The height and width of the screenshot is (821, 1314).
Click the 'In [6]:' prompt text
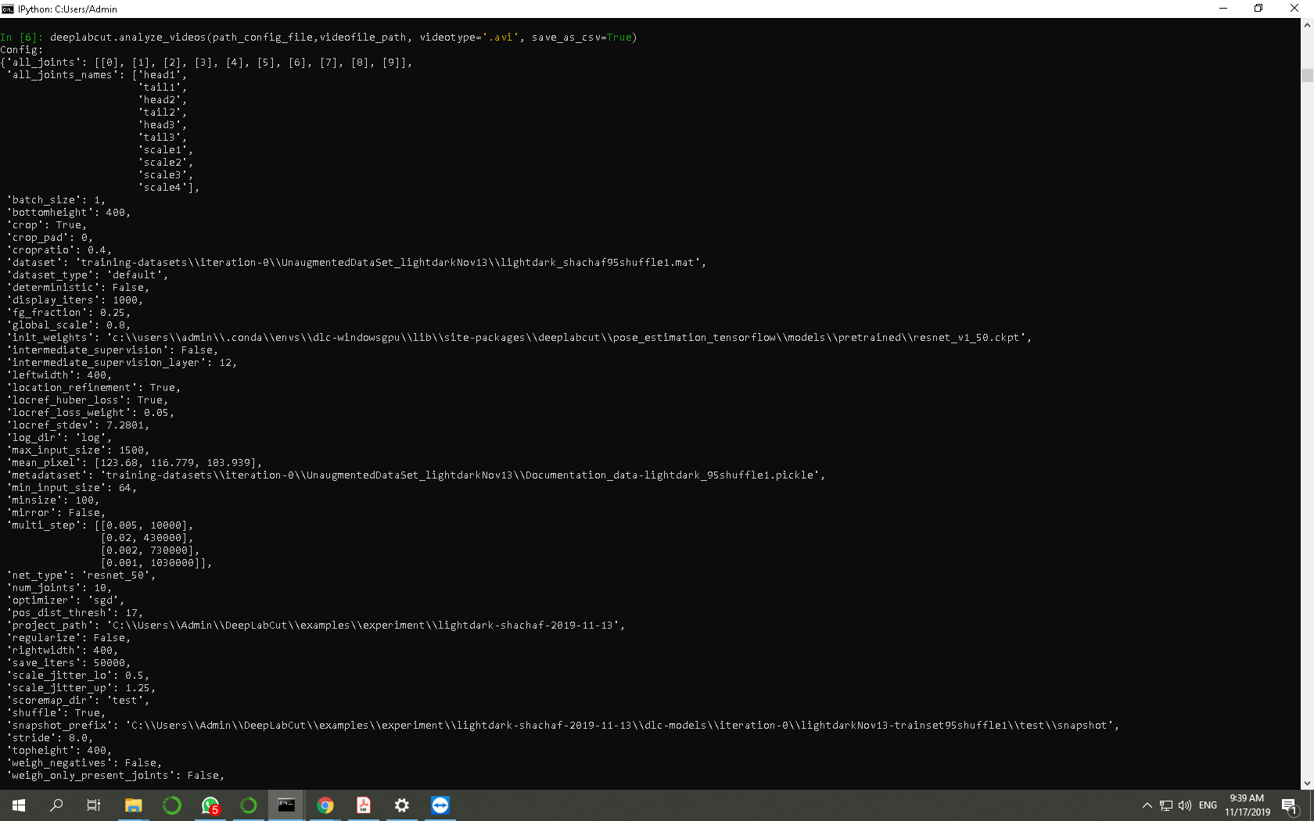(22, 37)
